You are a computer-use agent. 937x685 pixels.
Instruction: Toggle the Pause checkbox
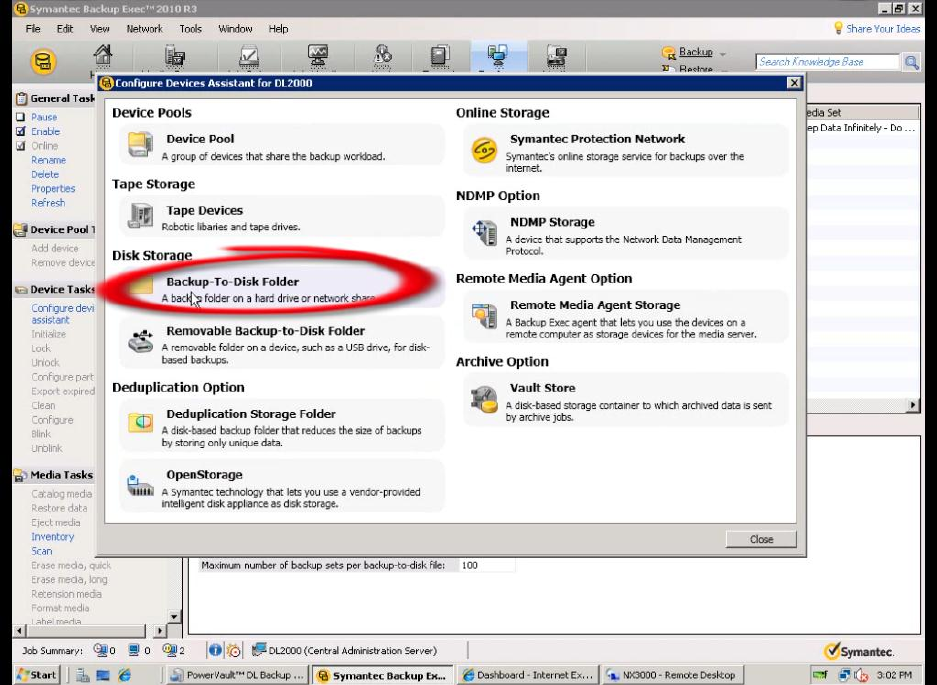(21, 117)
